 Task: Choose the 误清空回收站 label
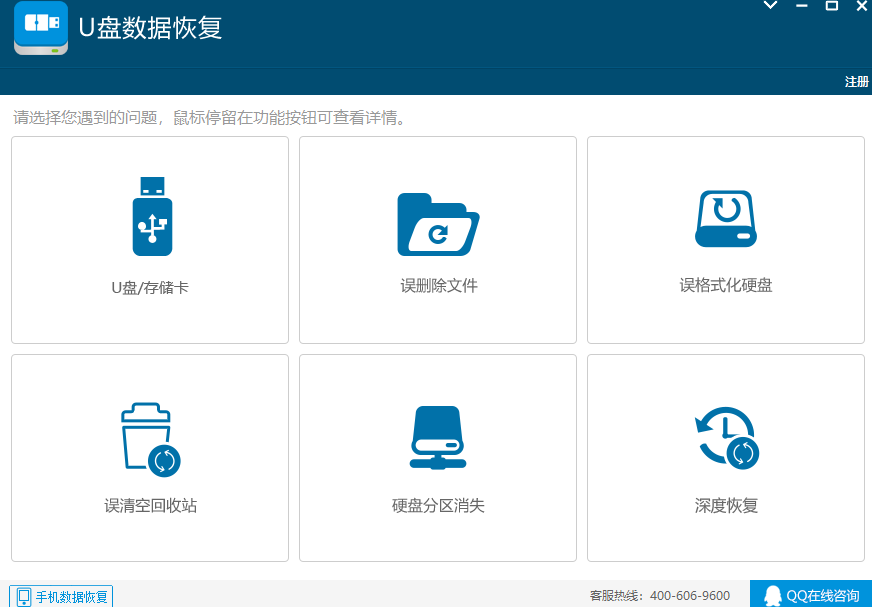[x=150, y=506]
